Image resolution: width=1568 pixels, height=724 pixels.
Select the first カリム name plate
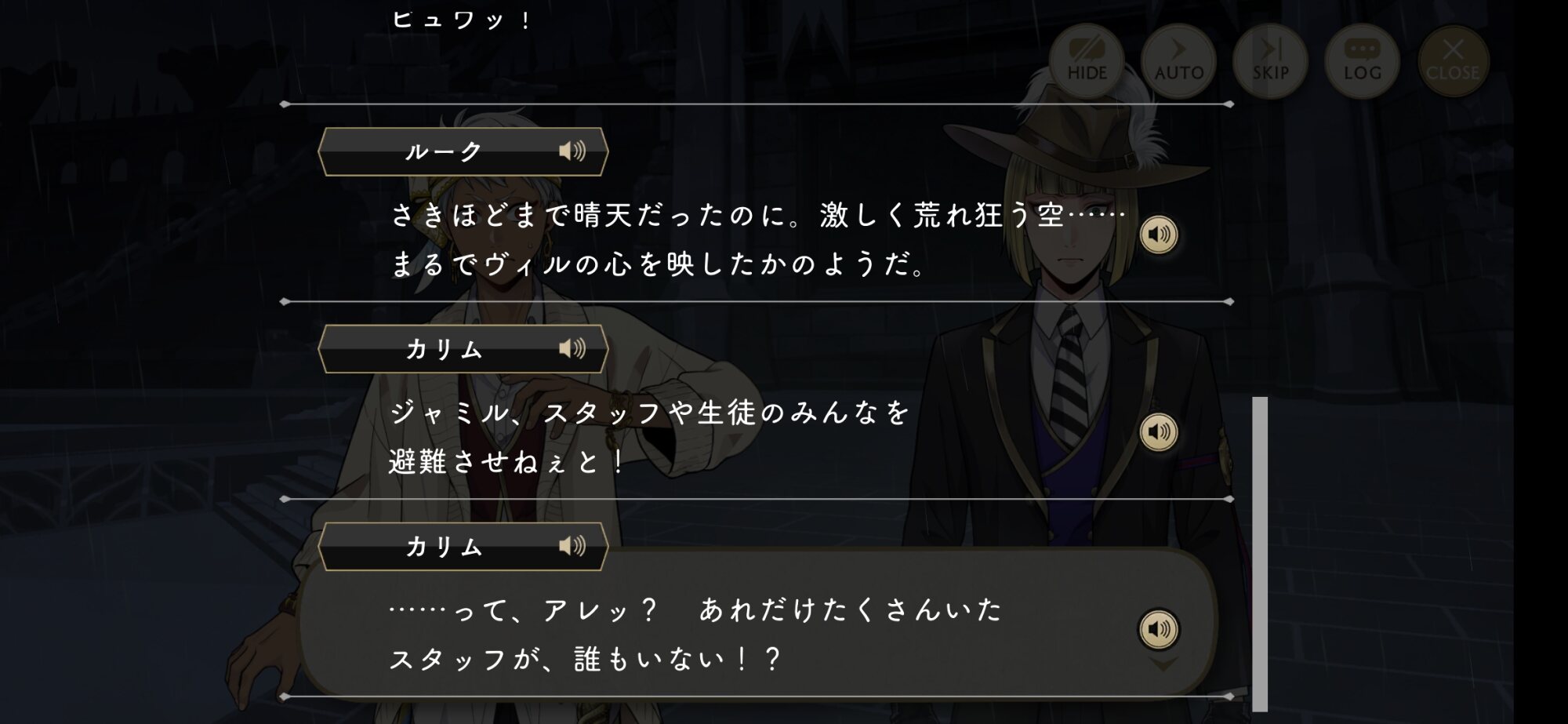tap(463, 349)
